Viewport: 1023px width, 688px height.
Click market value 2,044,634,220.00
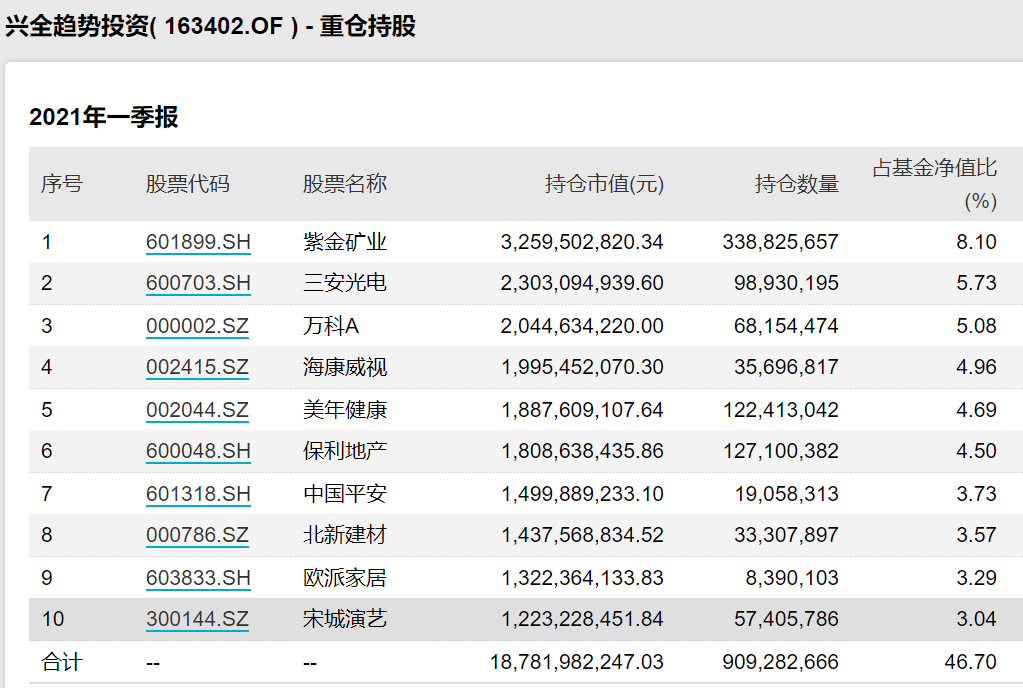pos(582,325)
